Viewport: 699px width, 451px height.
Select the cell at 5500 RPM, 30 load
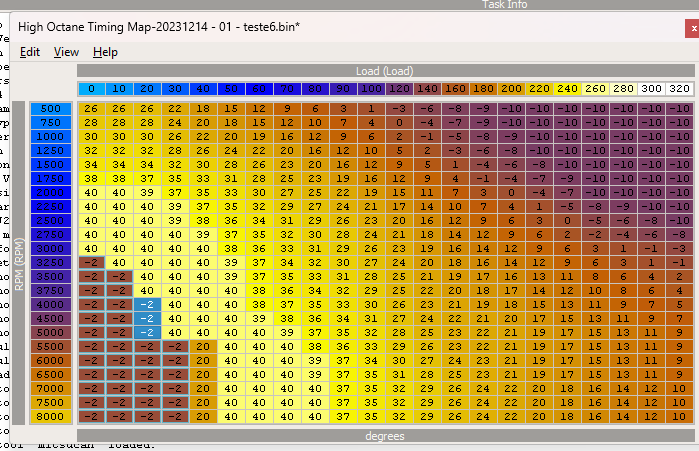(175, 345)
